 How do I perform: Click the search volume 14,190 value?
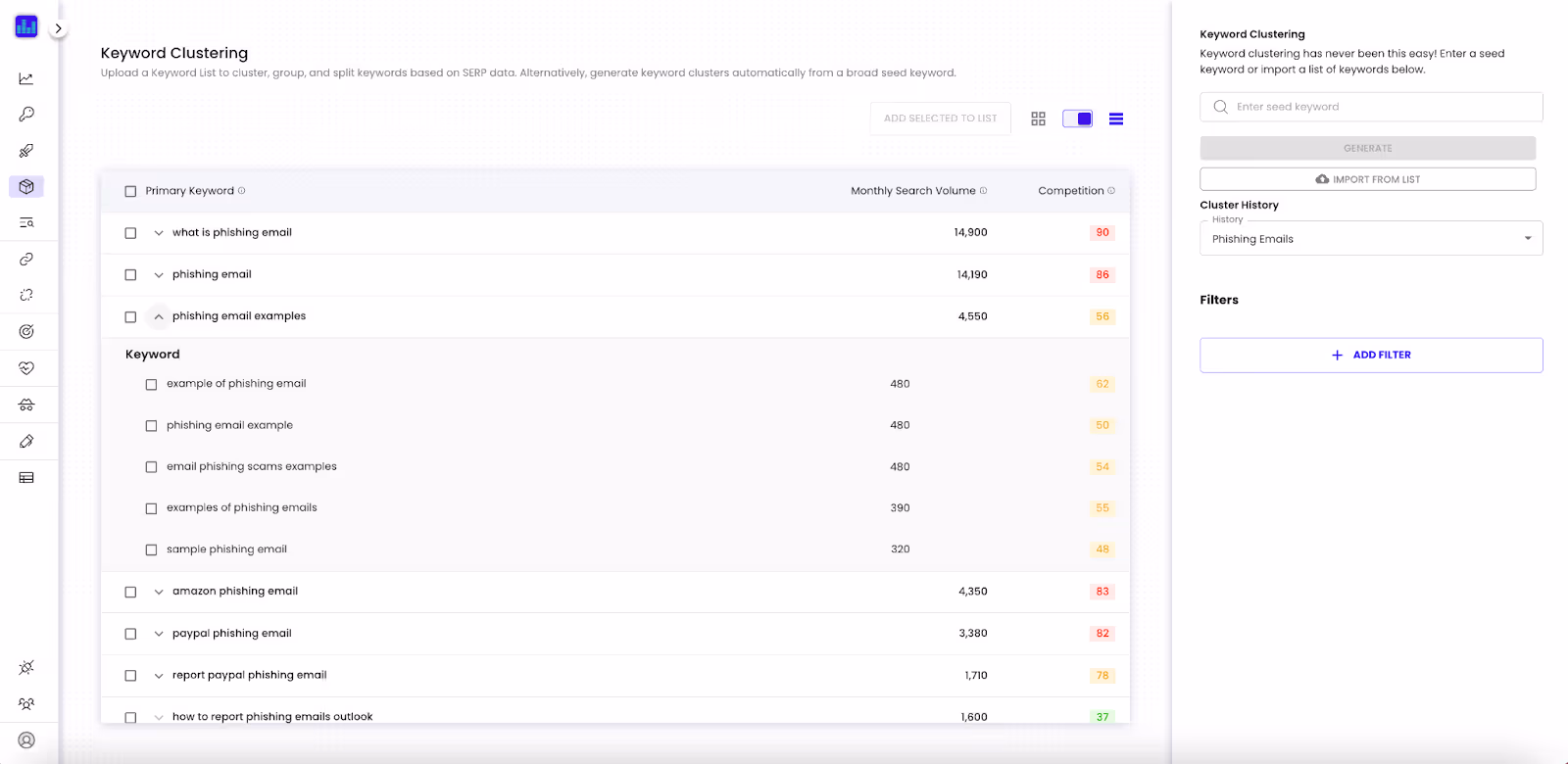pos(972,275)
